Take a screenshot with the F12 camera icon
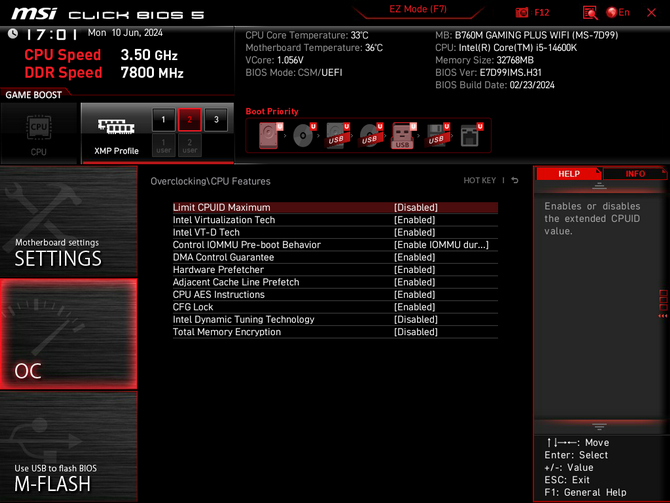This screenshot has width=670, height=503. pyautogui.click(x=522, y=12)
